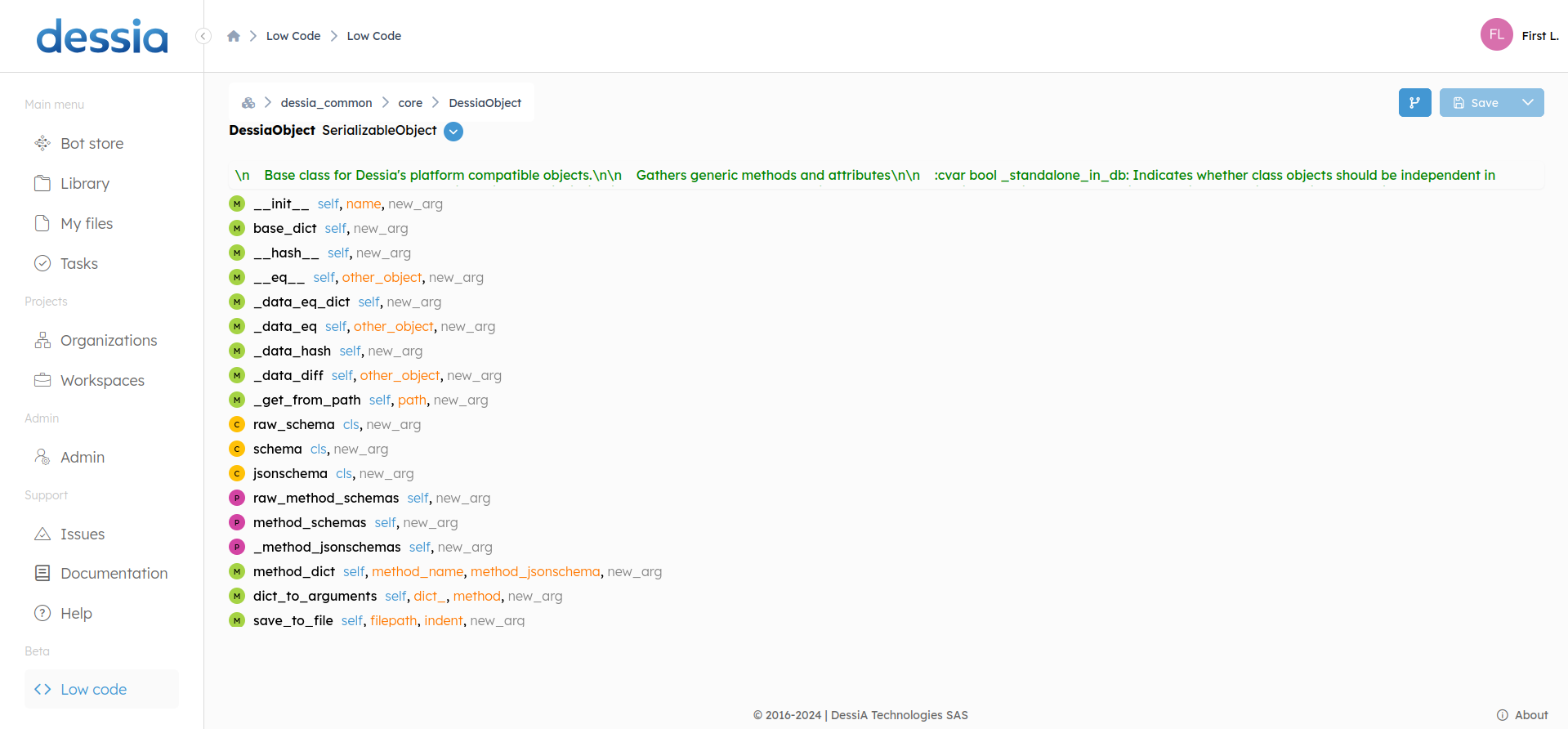Open the FL user avatar

(1497, 34)
